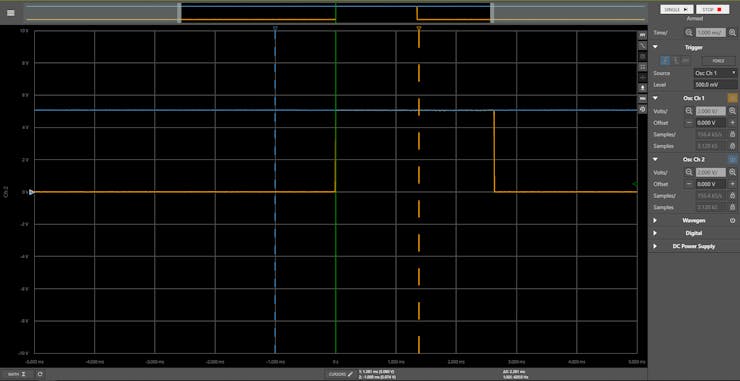Zoom out Osc Ch 2 Volts scale
The height and width of the screenshot is (381, 740).
(x=689, y=172)
